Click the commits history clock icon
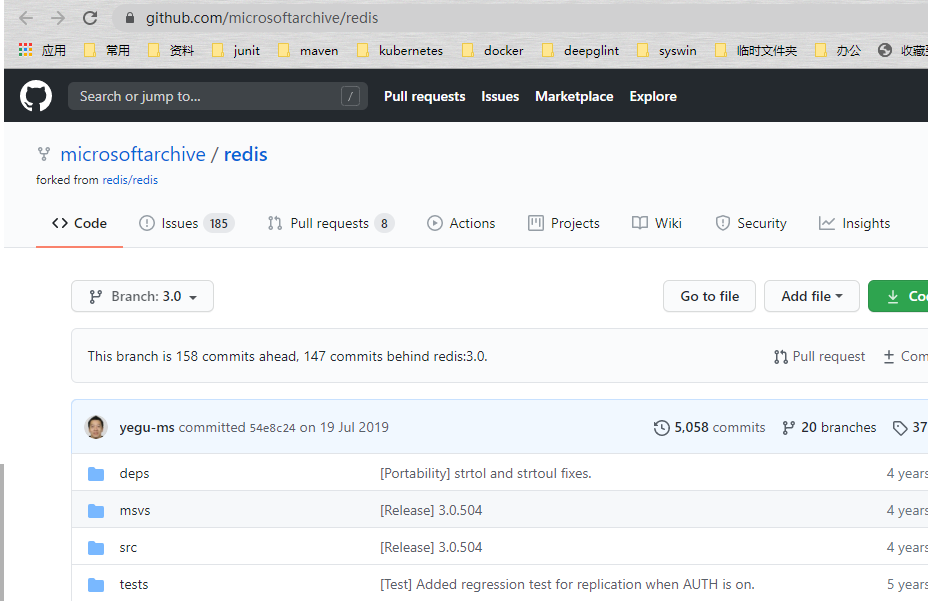The width and height of the screenshot is (928, 601). coord(662,428)
